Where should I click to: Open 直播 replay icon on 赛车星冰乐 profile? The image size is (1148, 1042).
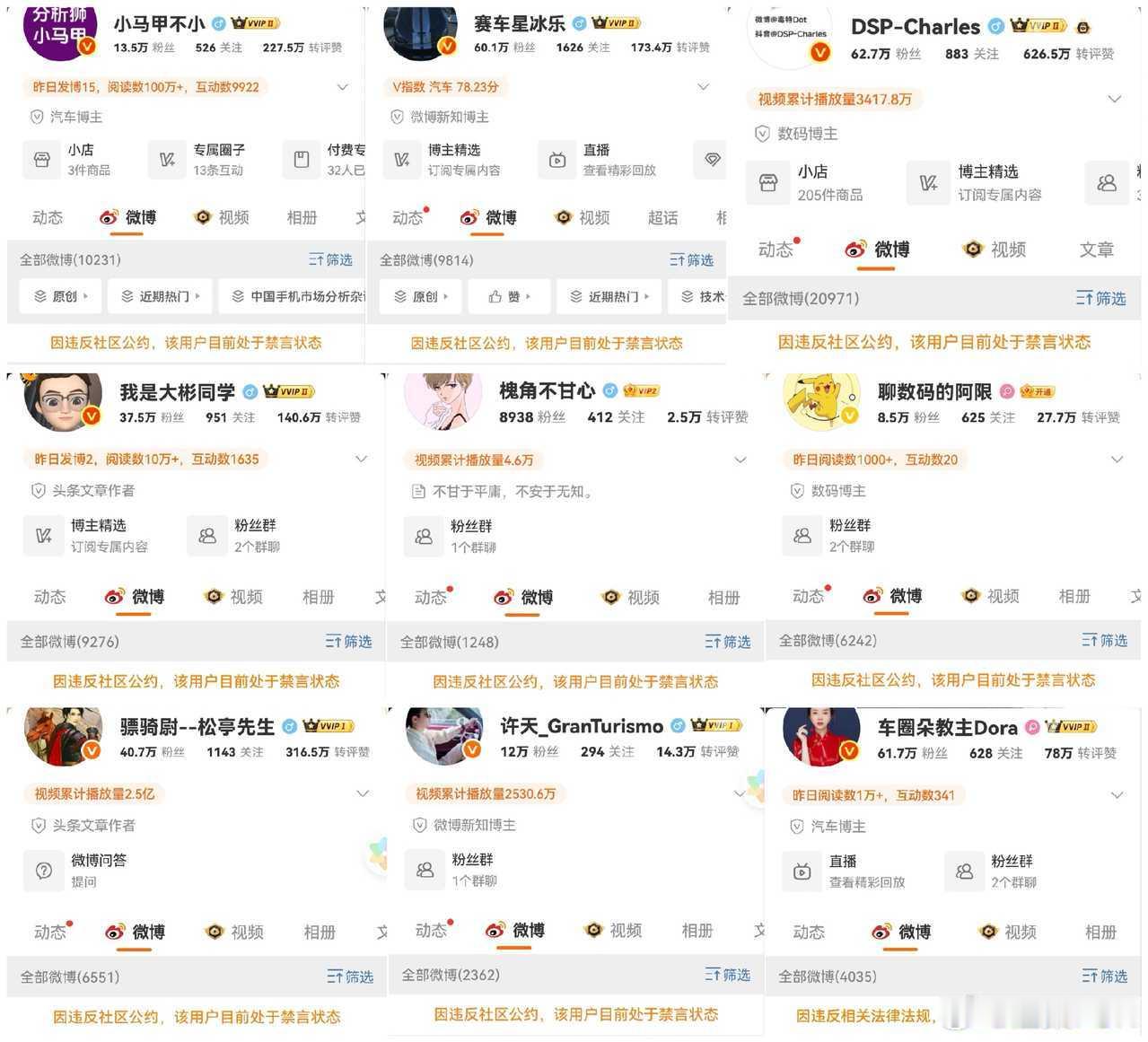(x=557, y=160)
